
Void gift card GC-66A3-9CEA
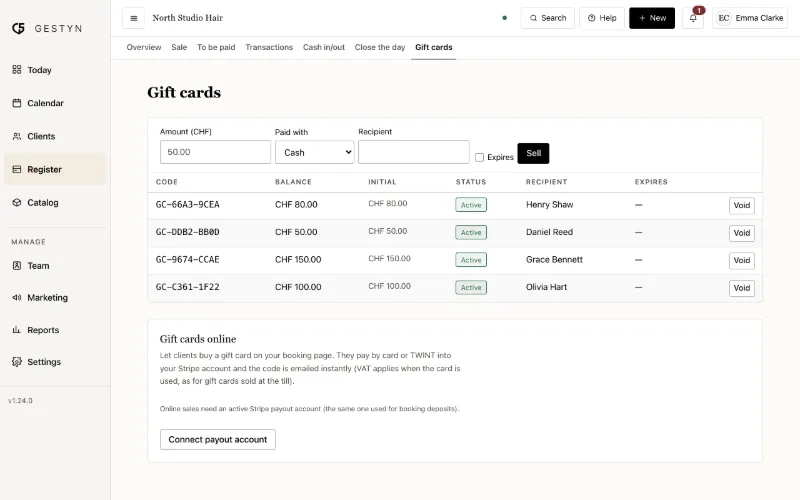[x=742, y=206]
